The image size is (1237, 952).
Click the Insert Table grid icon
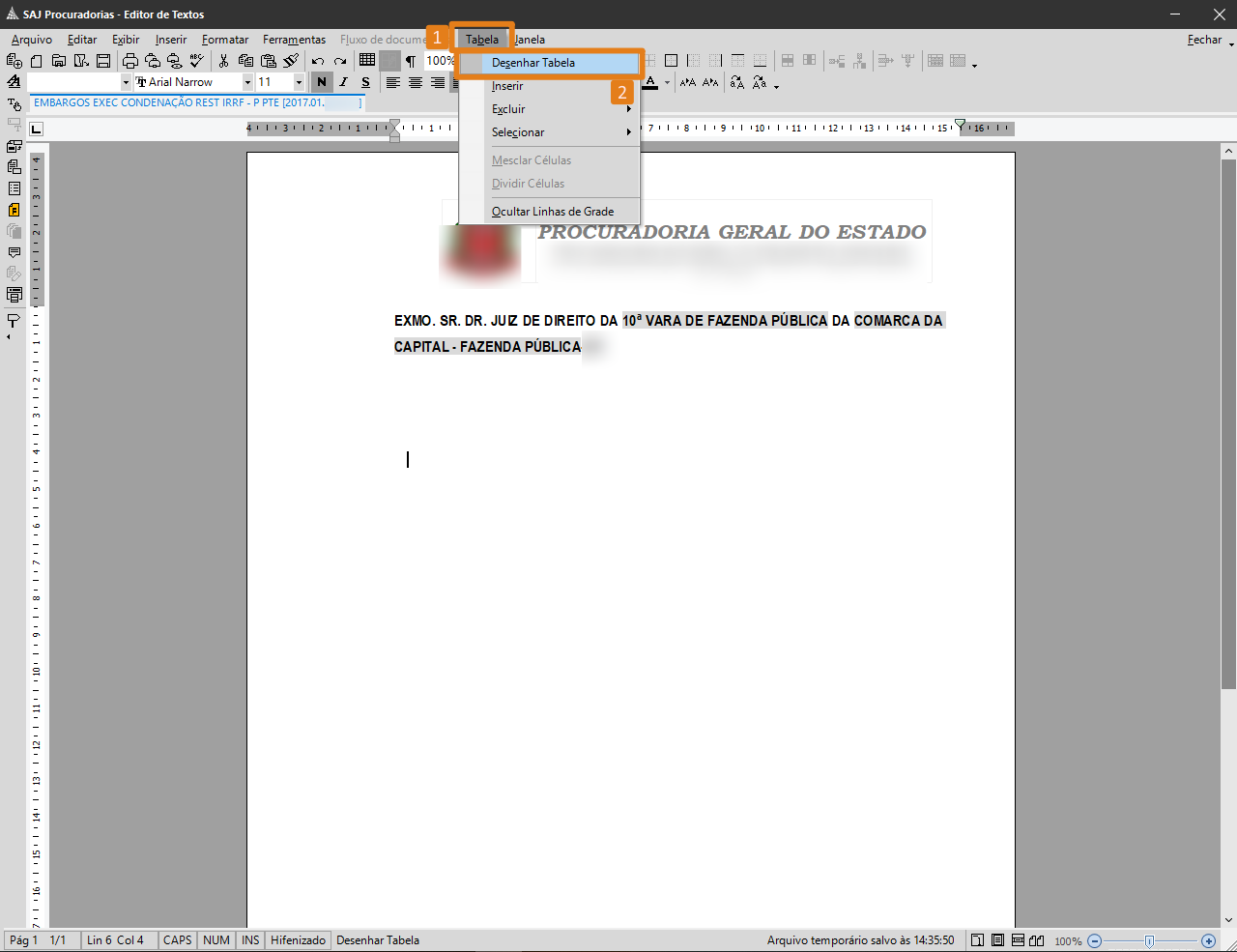(367, 60)
